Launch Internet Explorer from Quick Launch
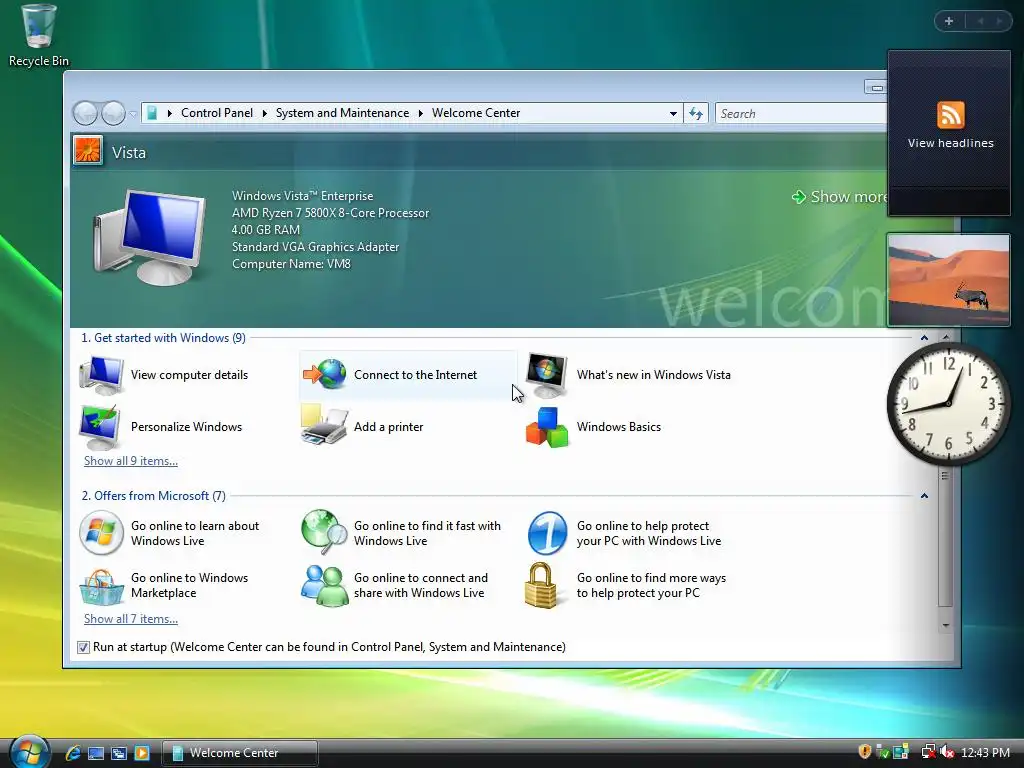The width and height of the screenshot is (1024, 768). point(73,753)
